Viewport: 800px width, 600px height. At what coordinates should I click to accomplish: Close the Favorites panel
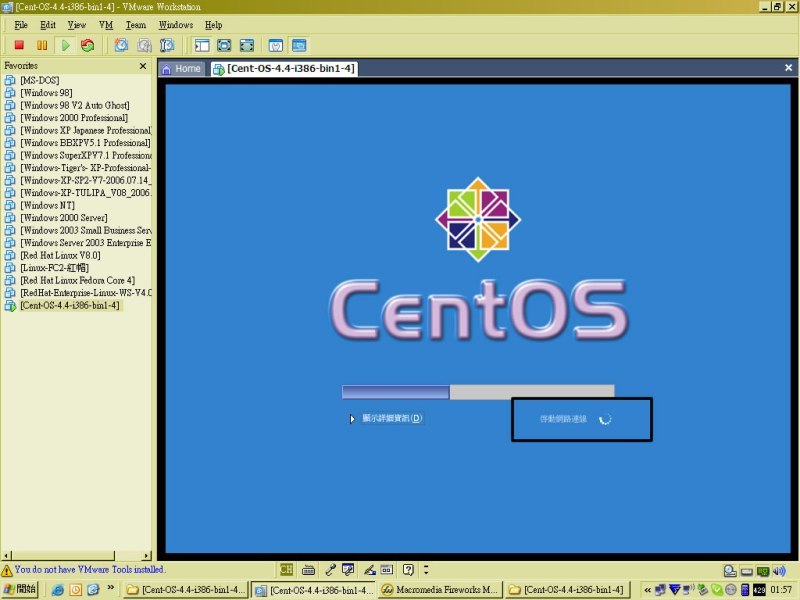pos(143,66)
